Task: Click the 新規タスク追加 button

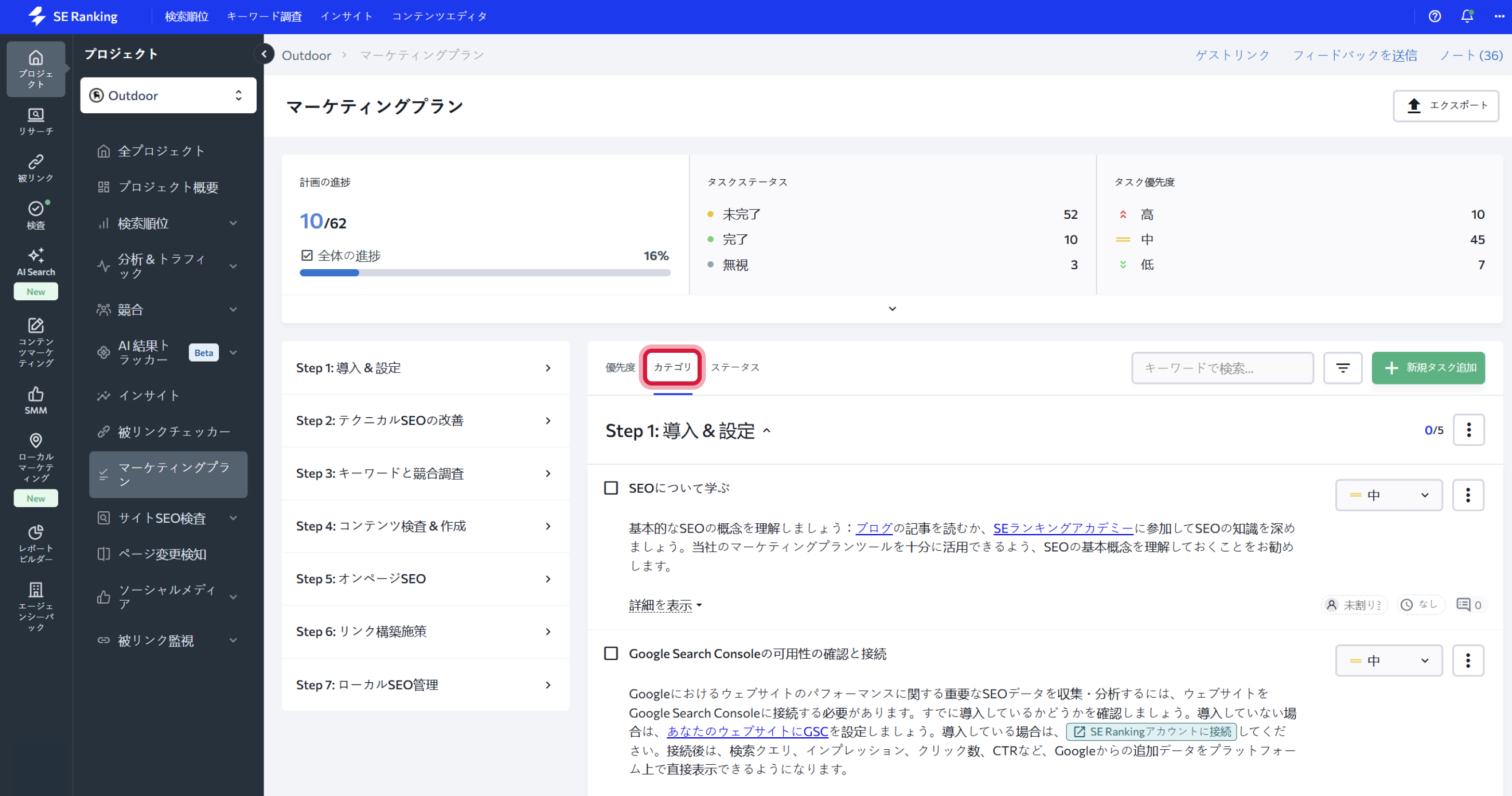Action: pyautogui.click(x=1428, y=368)
